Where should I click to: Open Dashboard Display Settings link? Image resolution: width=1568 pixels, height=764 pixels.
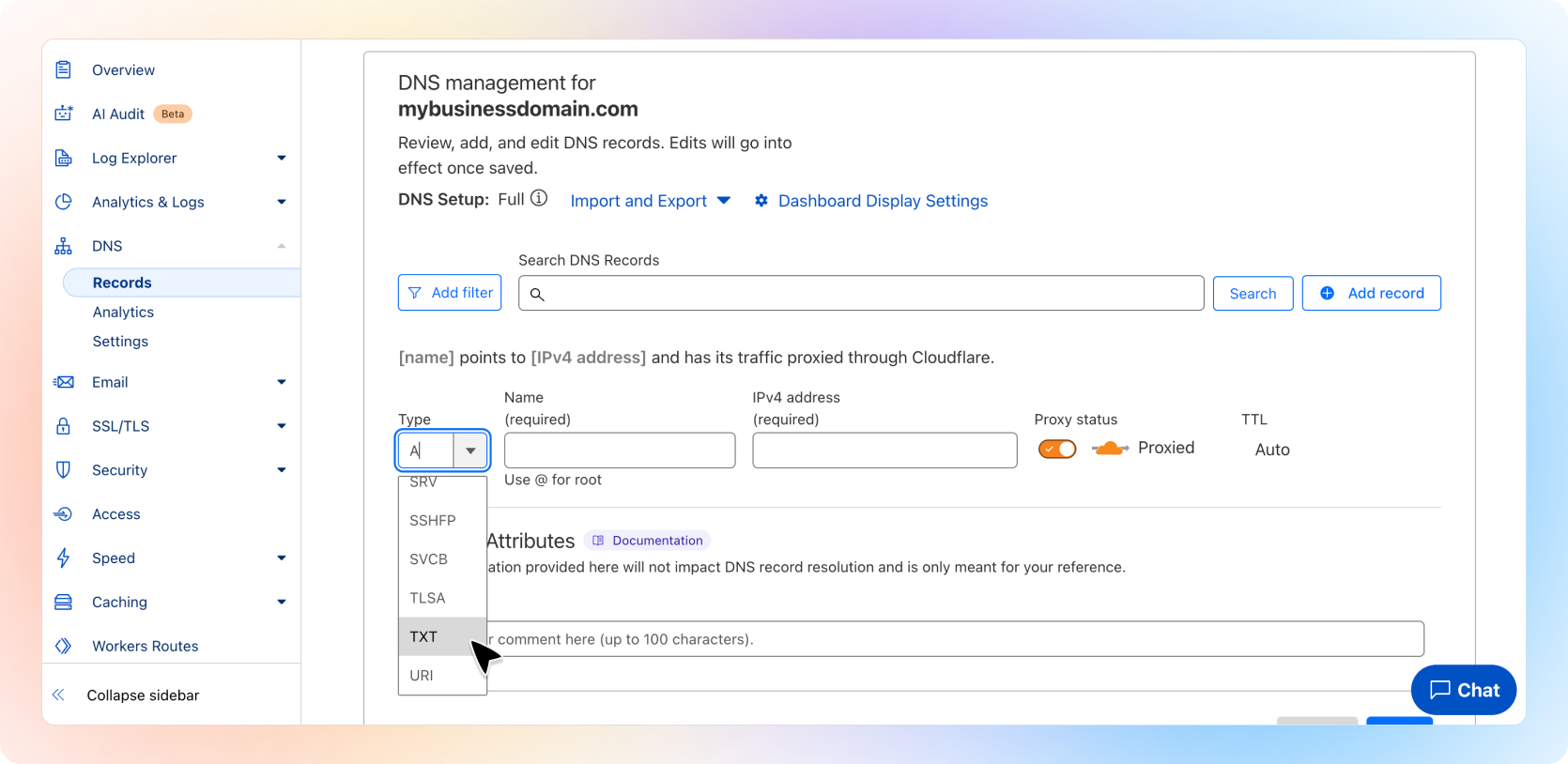[883, 201]
